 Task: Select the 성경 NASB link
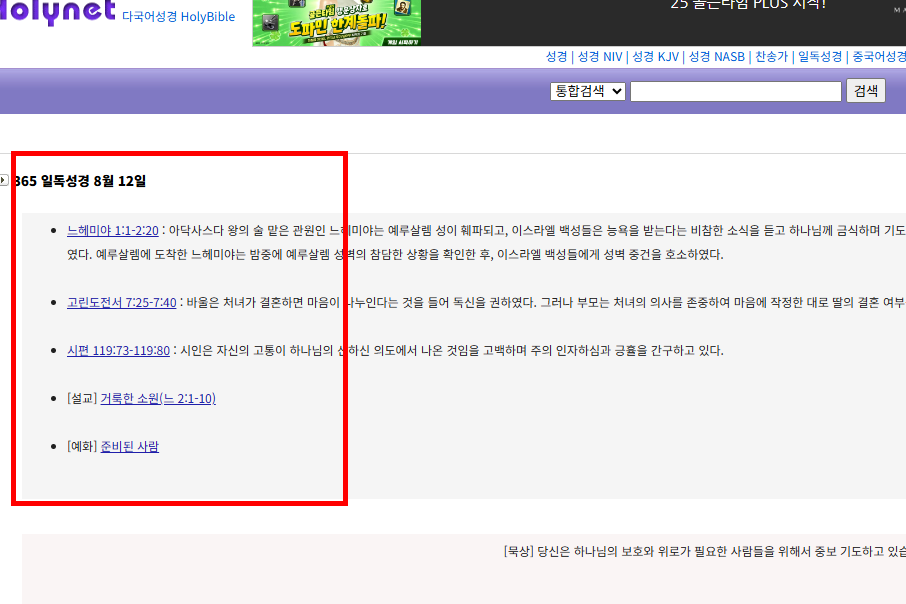[718, 57]
